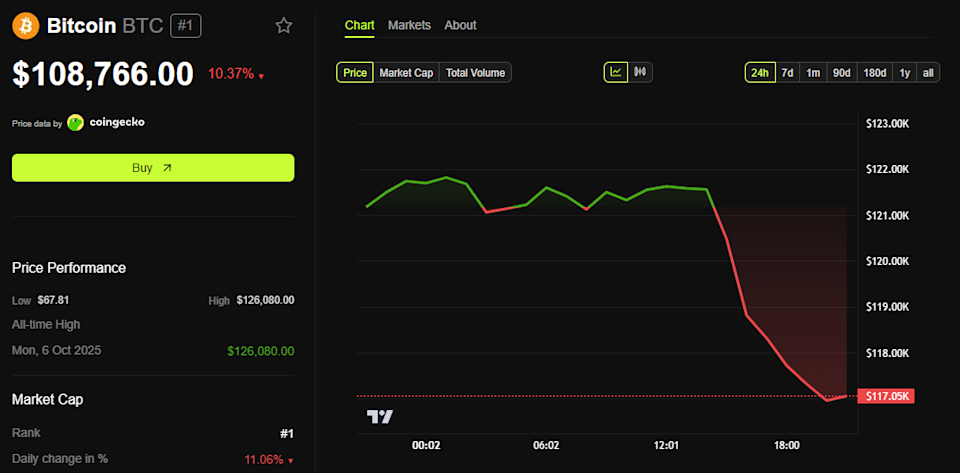
Task: Click the CoinGecko logo
Action: 76,123
